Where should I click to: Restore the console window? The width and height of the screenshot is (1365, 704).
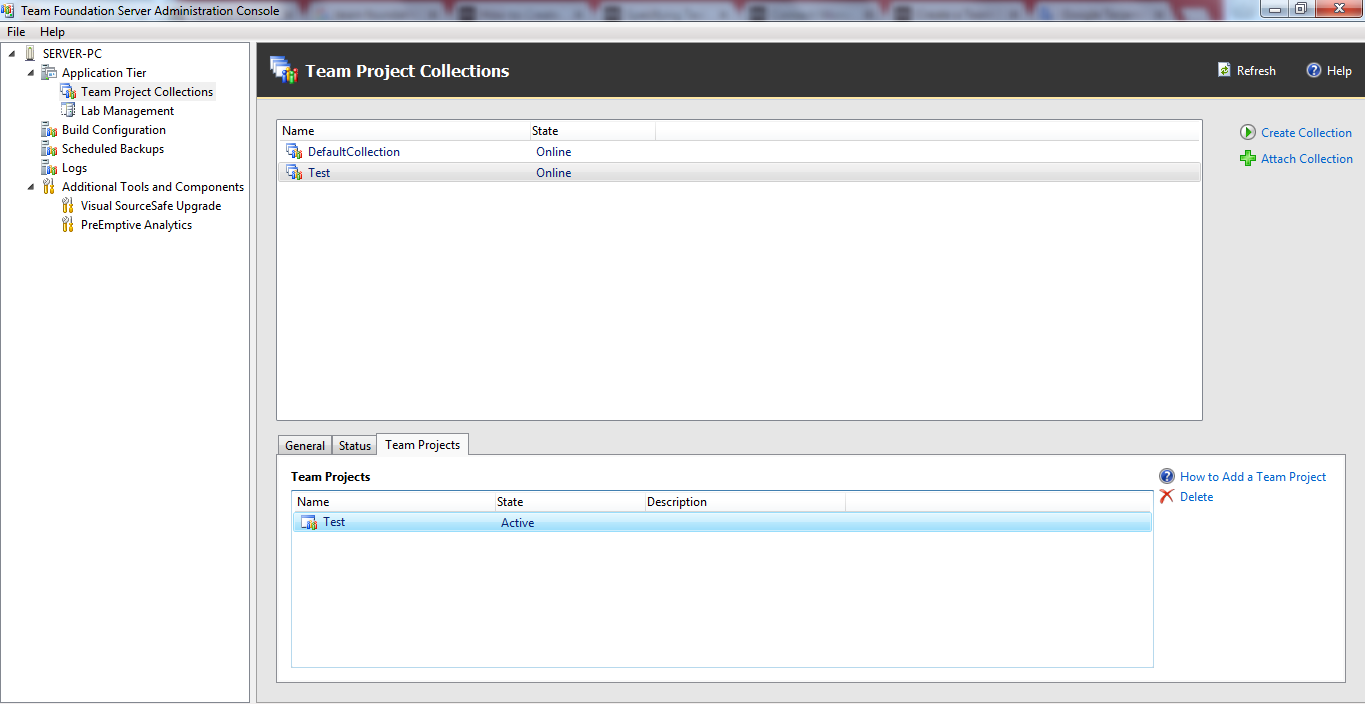[x=1301, y=9]
